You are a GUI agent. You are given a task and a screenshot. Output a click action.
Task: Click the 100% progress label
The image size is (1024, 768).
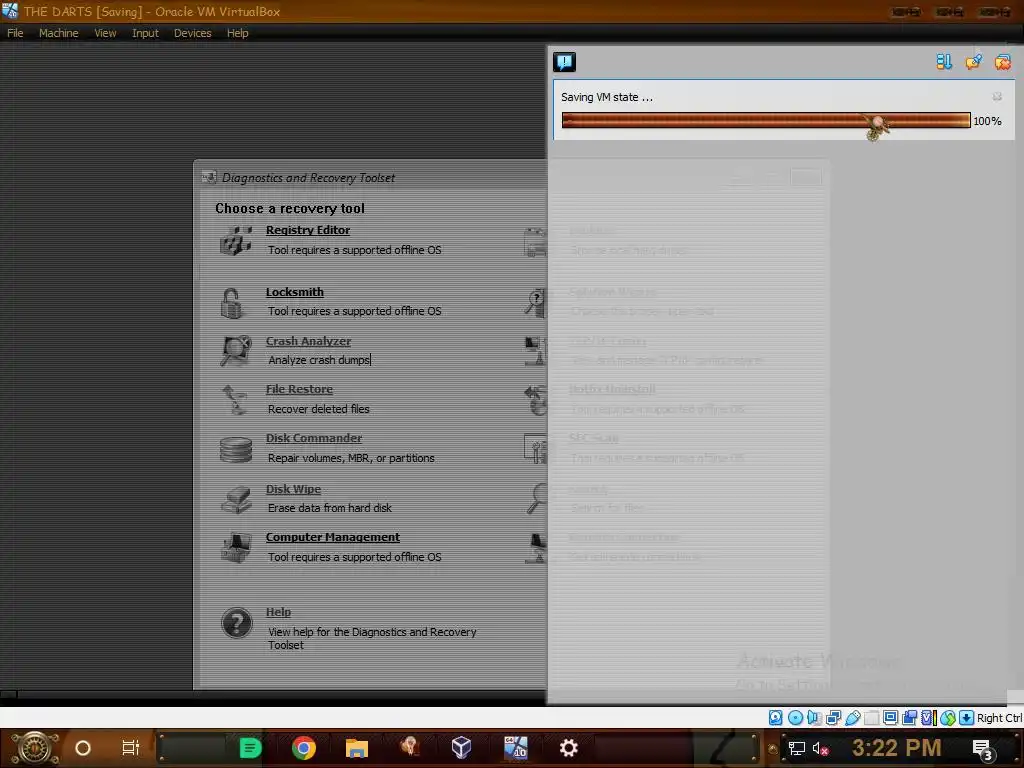987,121
